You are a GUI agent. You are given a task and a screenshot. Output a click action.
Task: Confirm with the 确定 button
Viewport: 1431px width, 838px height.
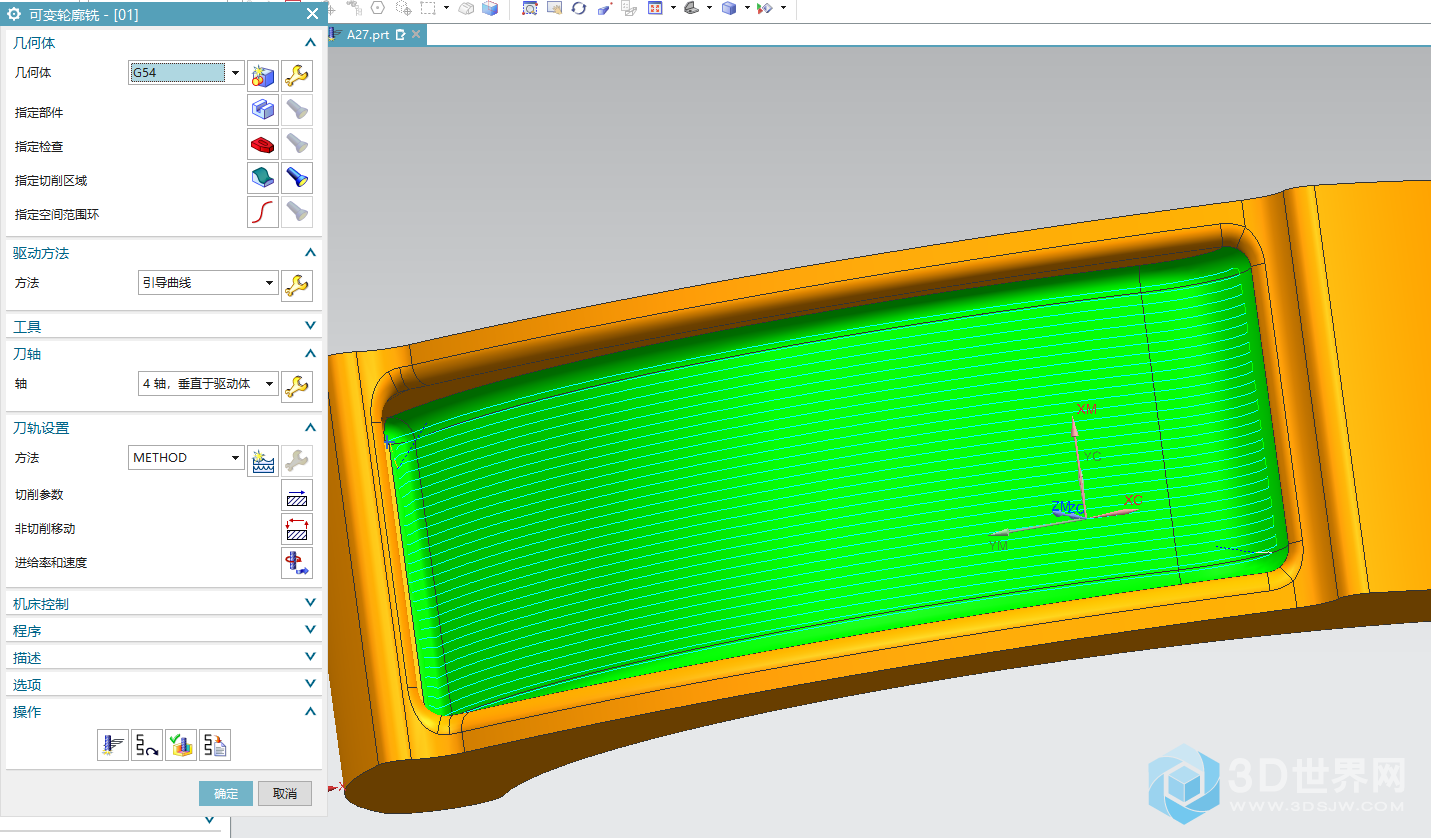(x=226, y=793)
